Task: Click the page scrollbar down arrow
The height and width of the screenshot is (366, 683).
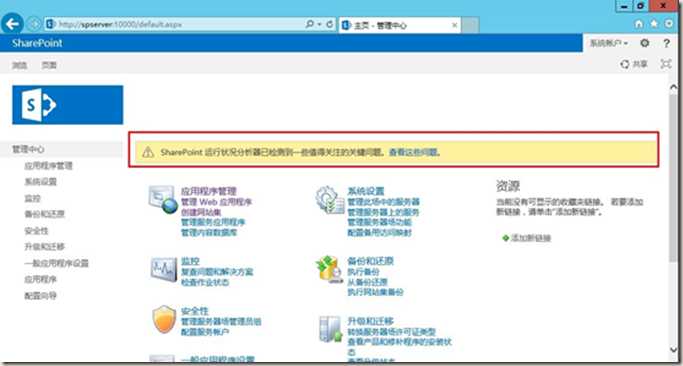Action: (x=673, y=349)
